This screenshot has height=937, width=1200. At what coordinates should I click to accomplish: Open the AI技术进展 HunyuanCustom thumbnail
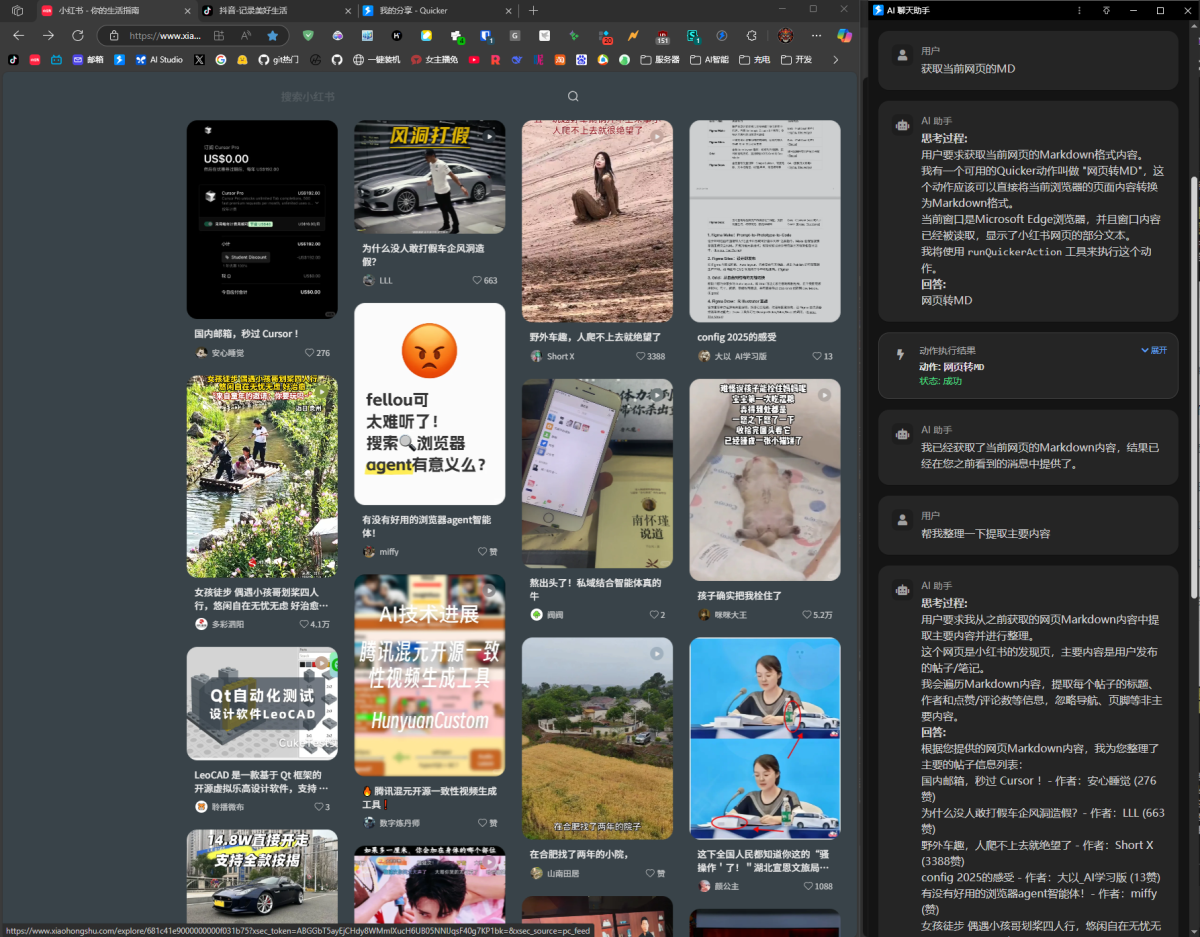(x=429, y=675)
